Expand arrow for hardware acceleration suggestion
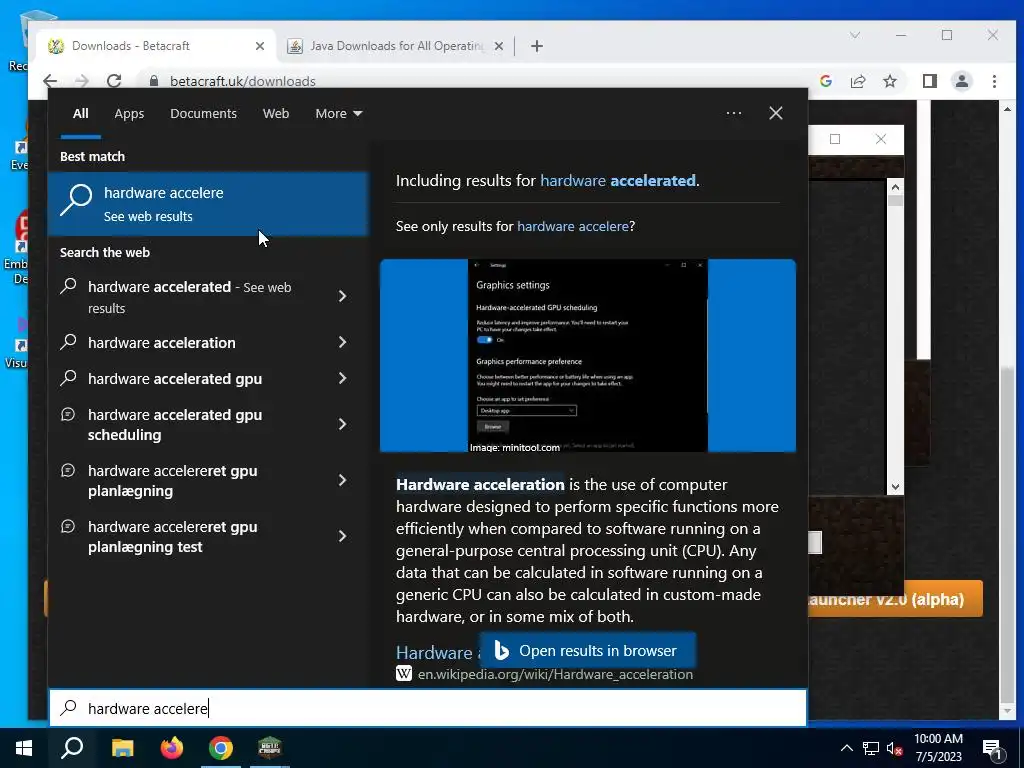This screenshot has height=768, width=1024. pyautogui.click(x=342, y=342)
